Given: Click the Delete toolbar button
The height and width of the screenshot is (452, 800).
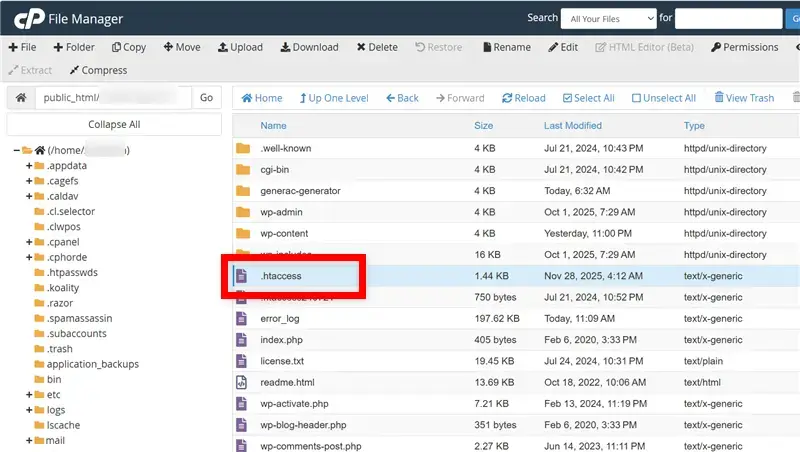Looking at the screenshot, I should [375, 47].
